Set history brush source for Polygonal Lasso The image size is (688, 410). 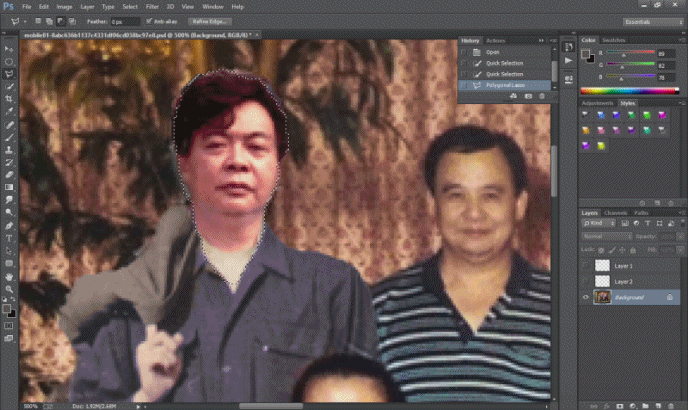pos(464,85)
